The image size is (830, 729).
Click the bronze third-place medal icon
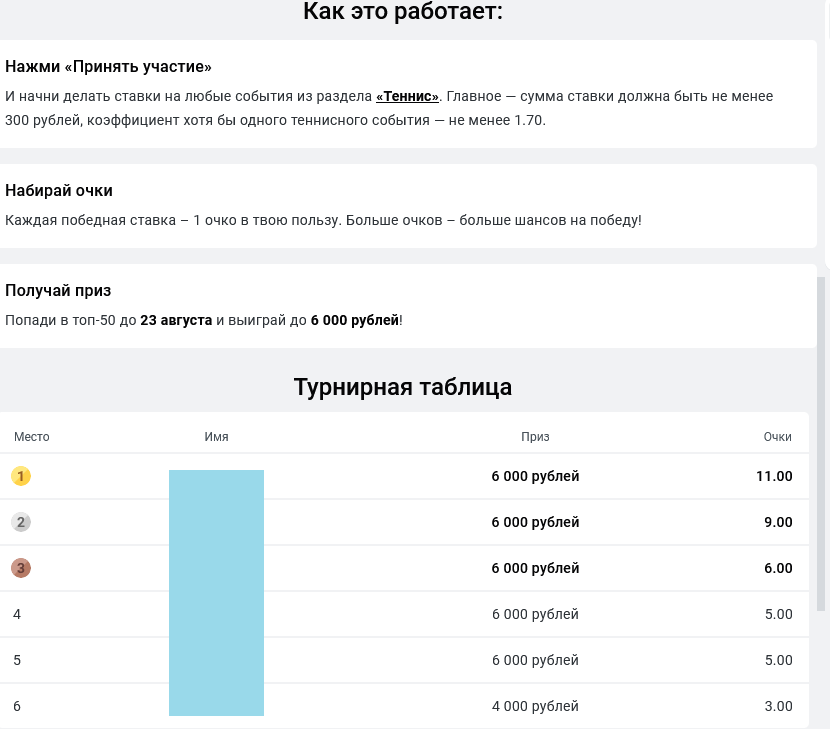21,568
